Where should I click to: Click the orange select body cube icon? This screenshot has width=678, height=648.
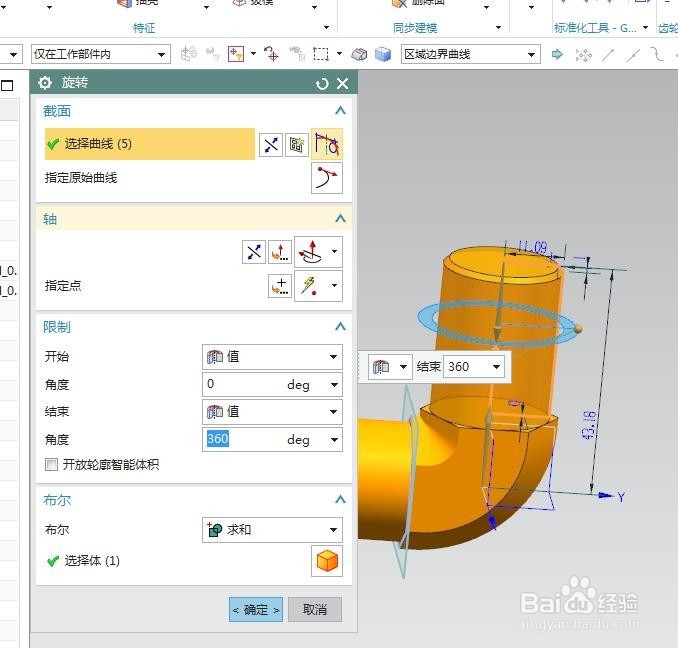coord(327,561)
